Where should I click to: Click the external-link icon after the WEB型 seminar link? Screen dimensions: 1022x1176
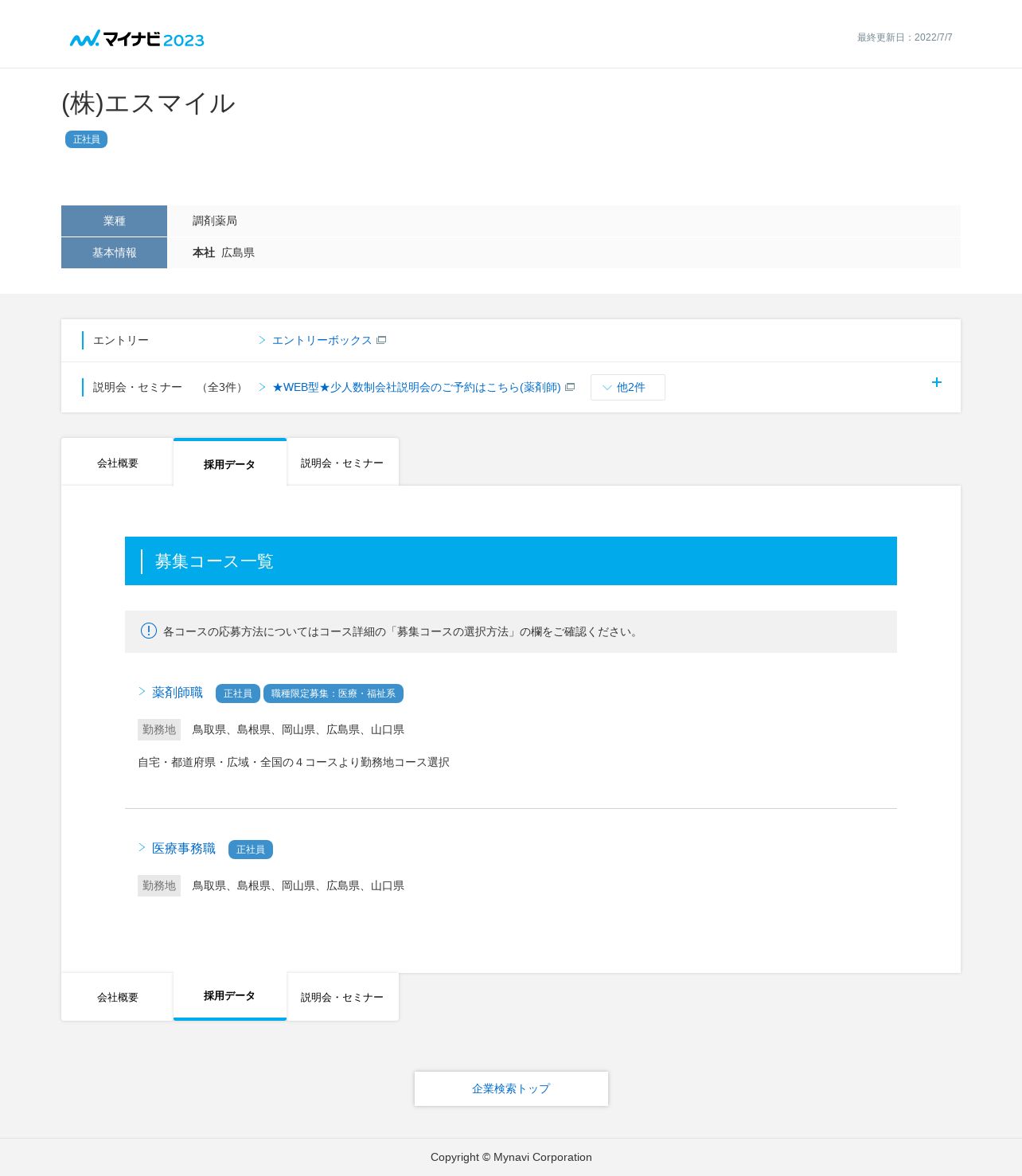[x=570, y=387]
